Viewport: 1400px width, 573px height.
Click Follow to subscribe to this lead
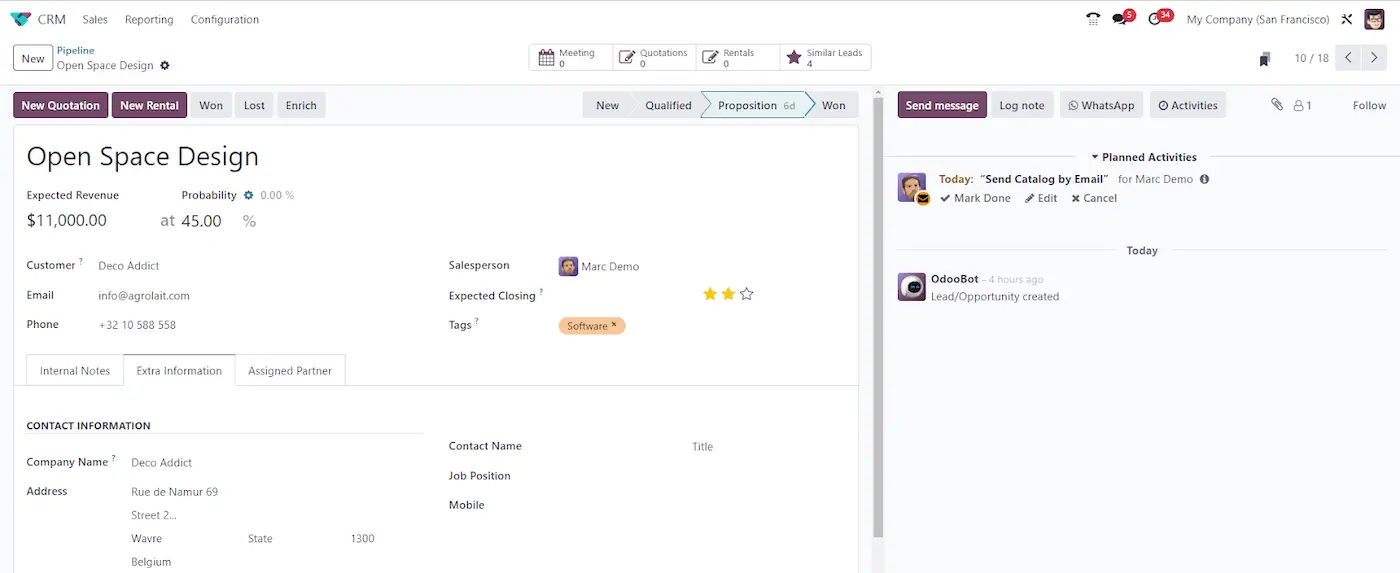1369,105
